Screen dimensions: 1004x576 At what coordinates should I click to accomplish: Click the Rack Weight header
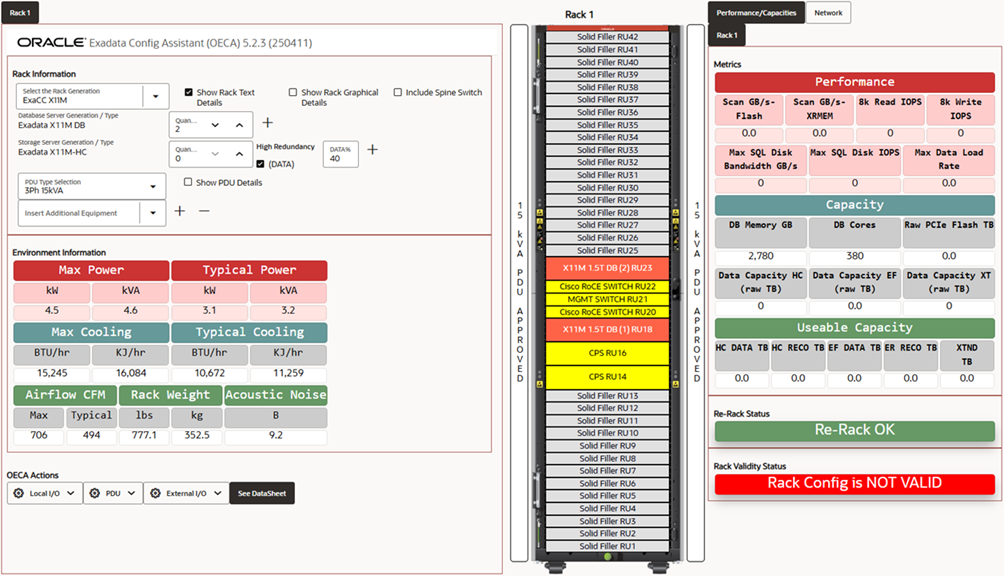pyautogui.click(x=170, y=395)
